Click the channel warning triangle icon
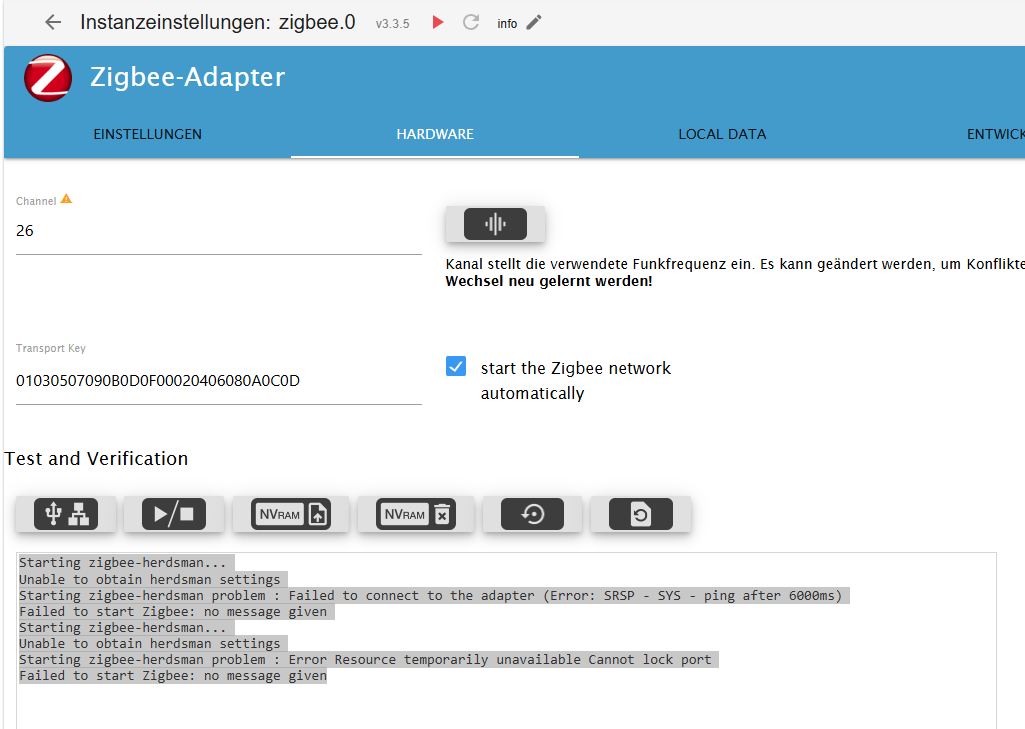 click(66, 199)
